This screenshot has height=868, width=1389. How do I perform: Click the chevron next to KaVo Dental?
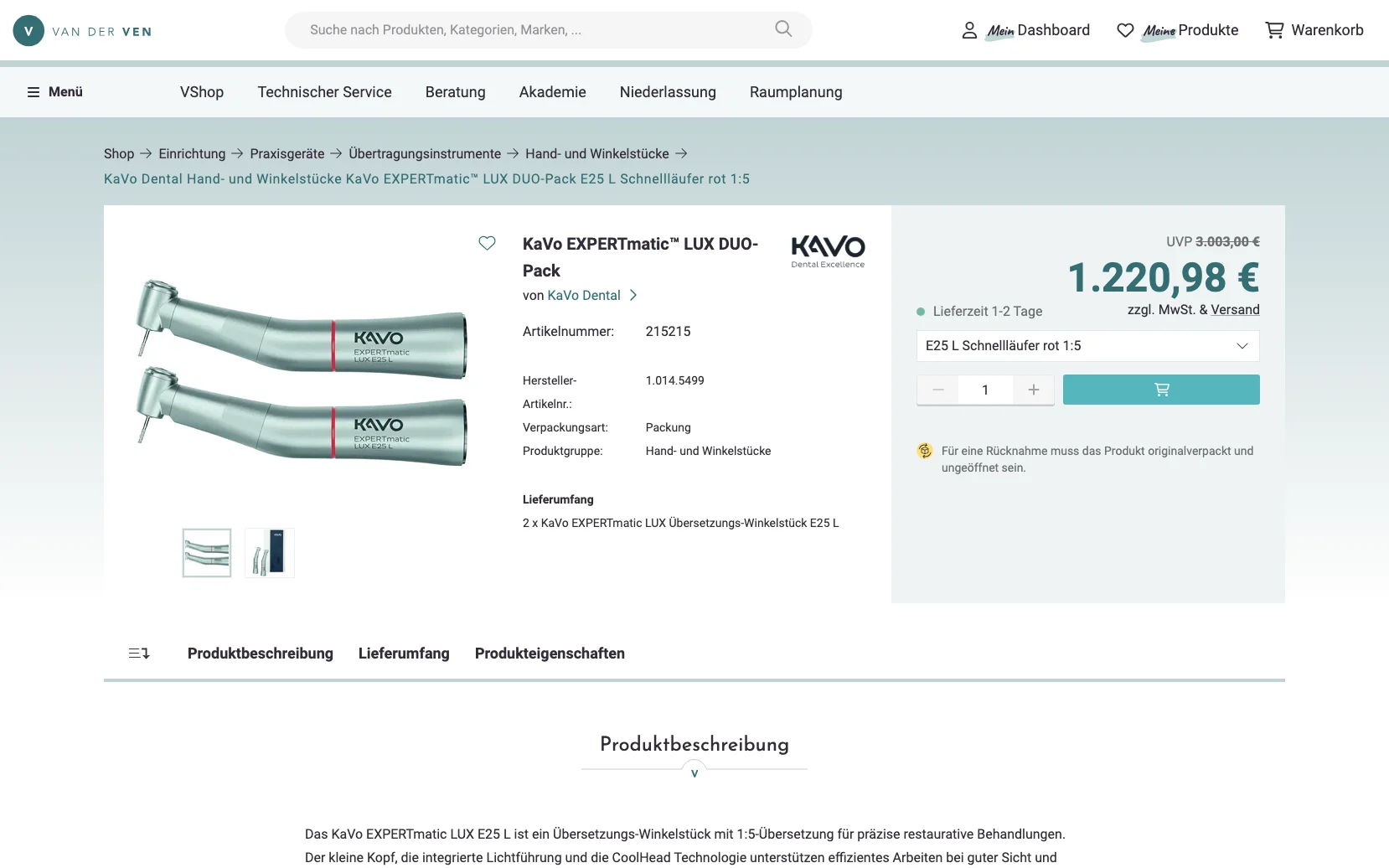click(x=633, y=295)
